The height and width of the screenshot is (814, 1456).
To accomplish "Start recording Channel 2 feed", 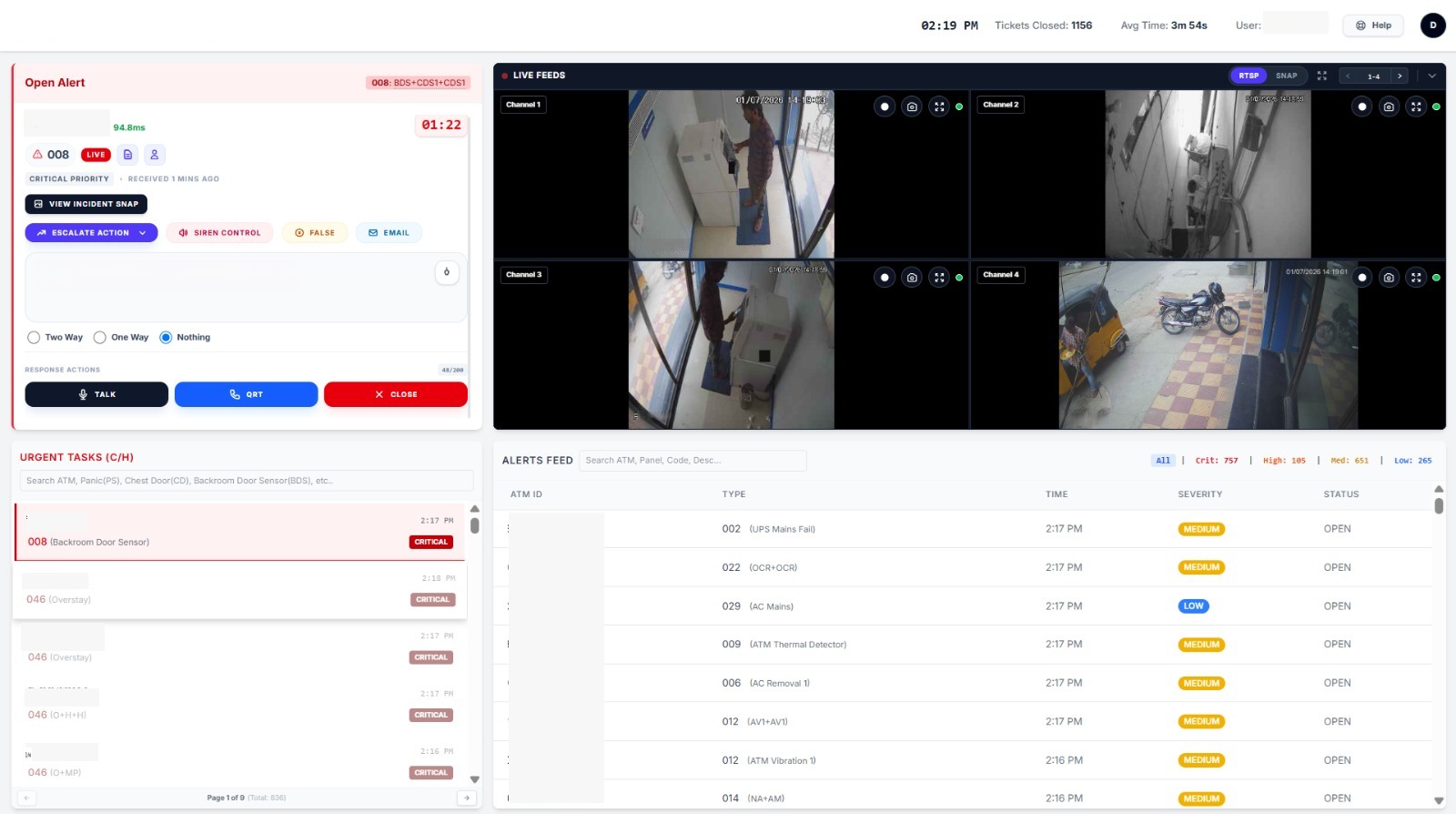I will [1361, 107].
